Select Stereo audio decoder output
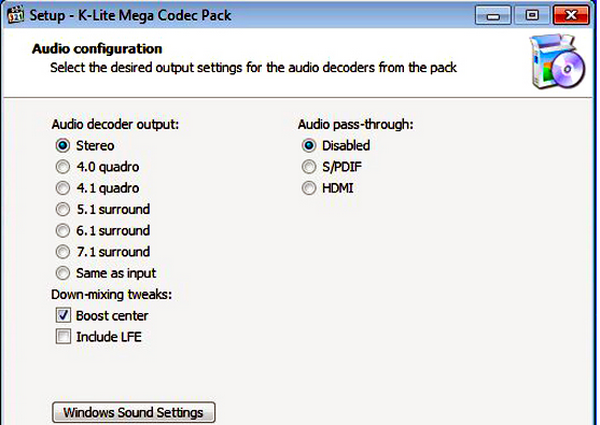The height and width of the screenshot is (425, 600). pos(63,146)
